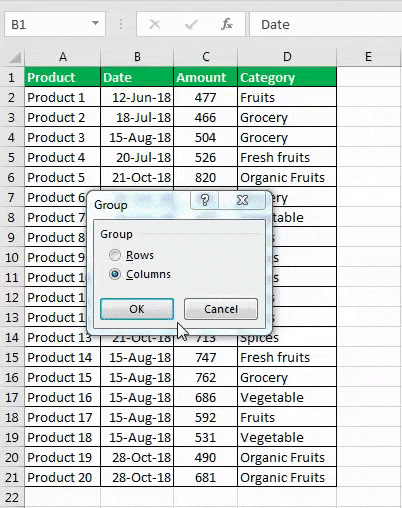Screen dimensions: 402x508
Task: Select row 21 header
Action: pyautogui.click(x=12, y=477)
